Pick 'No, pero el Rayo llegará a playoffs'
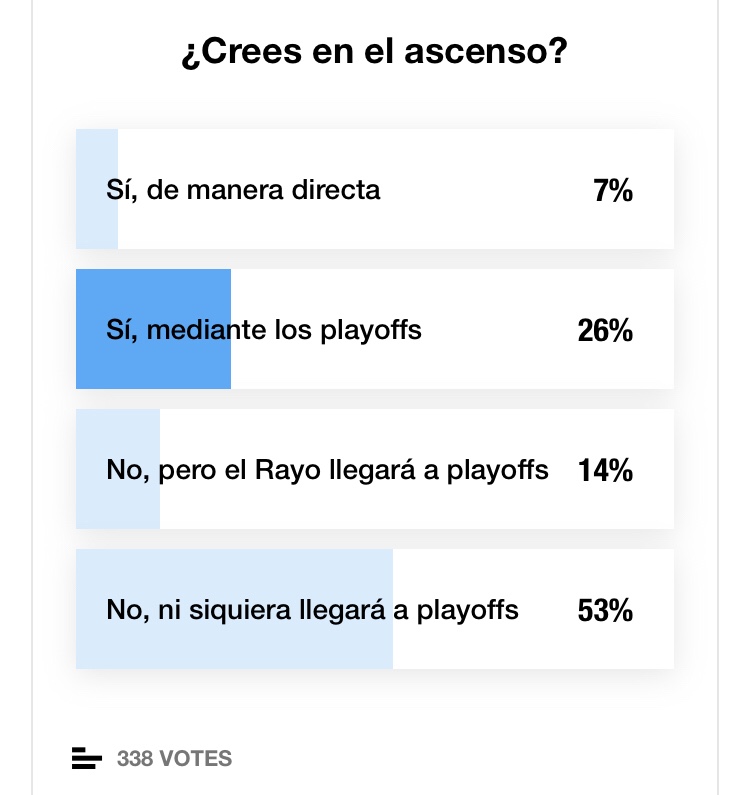The height and width of the screenshot is (795, 750). coord(327,469)
